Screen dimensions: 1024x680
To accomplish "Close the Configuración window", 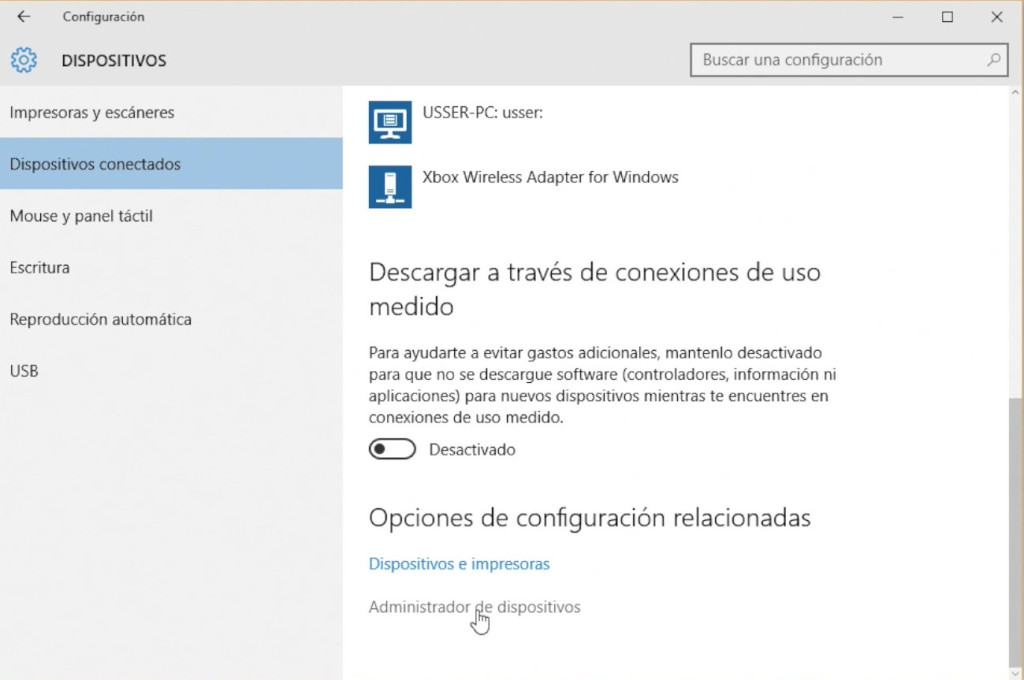I will click(x=997, y=17).
